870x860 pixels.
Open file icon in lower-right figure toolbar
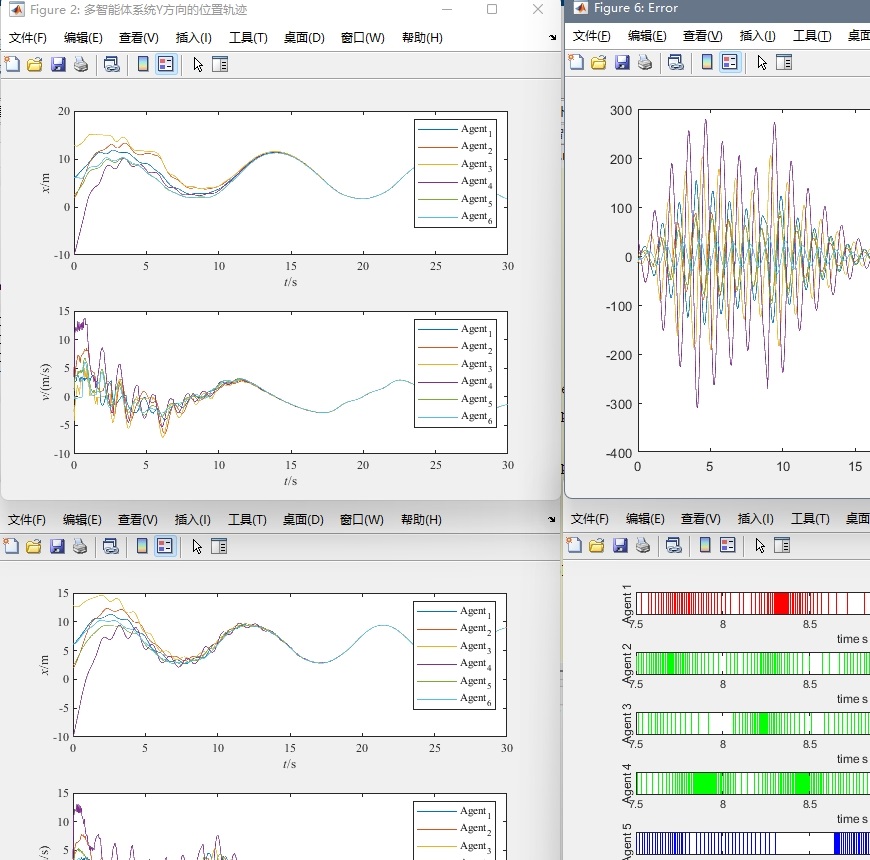tap(597, 545)
